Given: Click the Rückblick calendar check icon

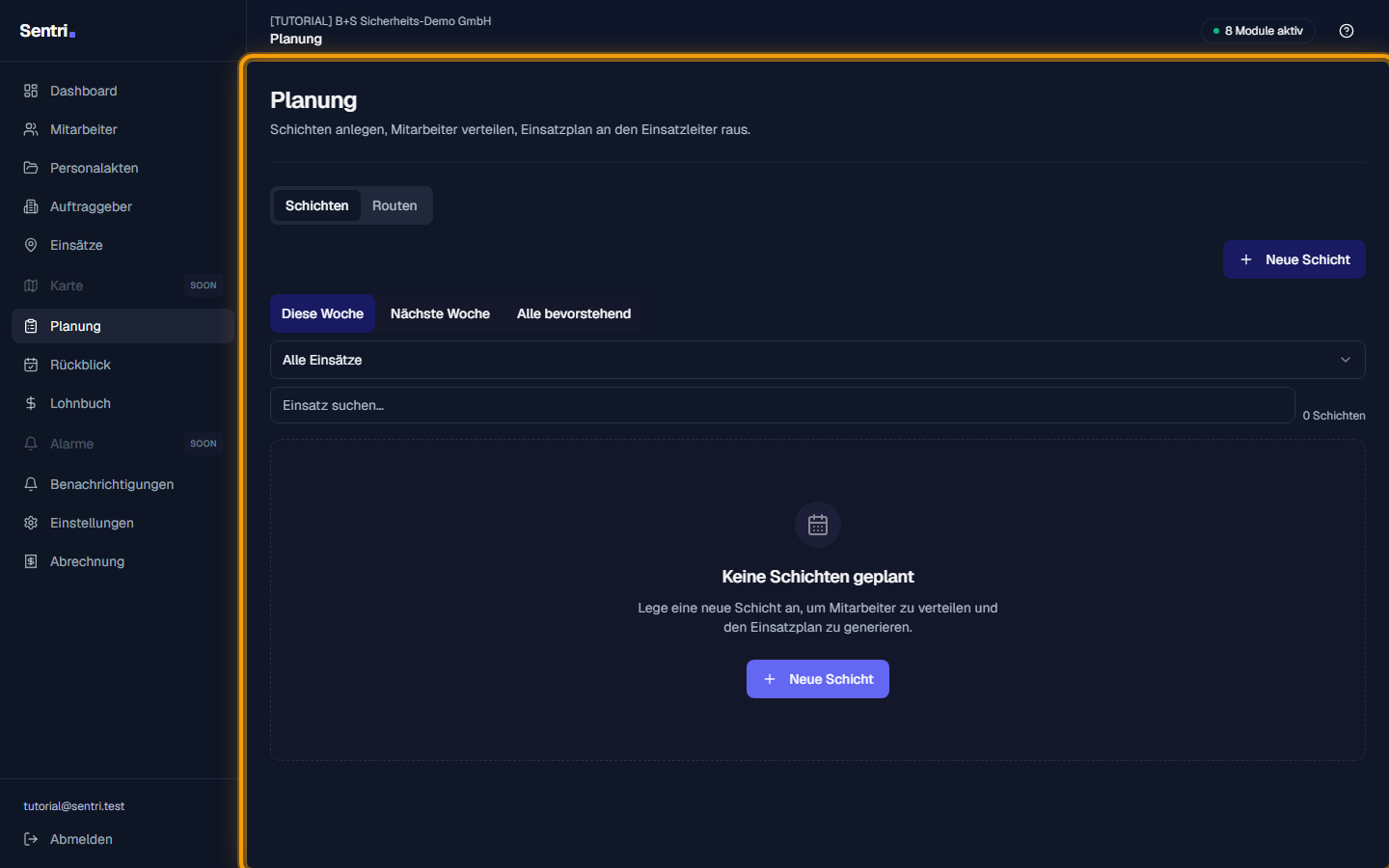Looking at the screenshot, I should coord(31,365).
